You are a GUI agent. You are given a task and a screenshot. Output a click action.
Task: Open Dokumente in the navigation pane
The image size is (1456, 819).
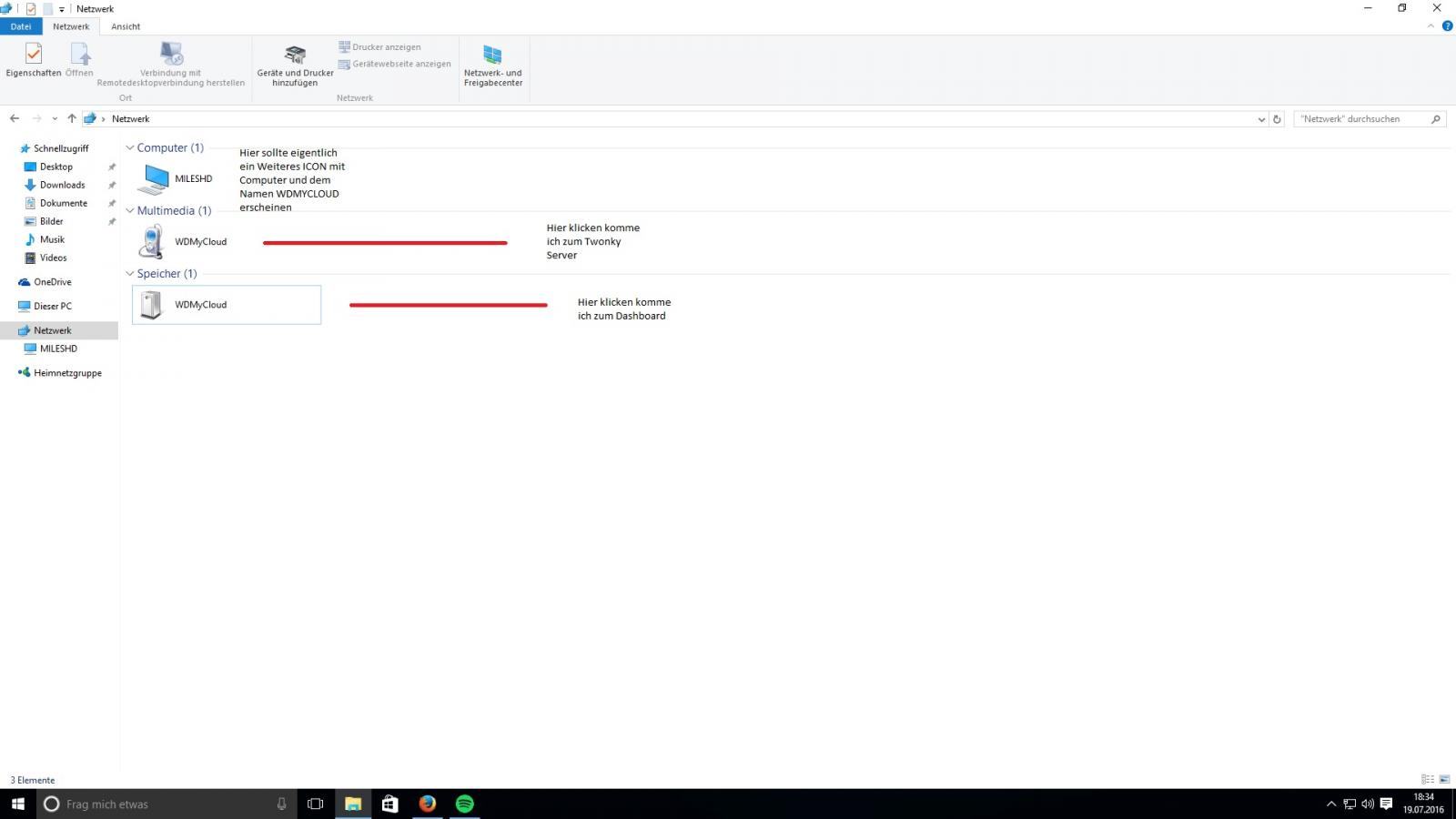[64, 203]
